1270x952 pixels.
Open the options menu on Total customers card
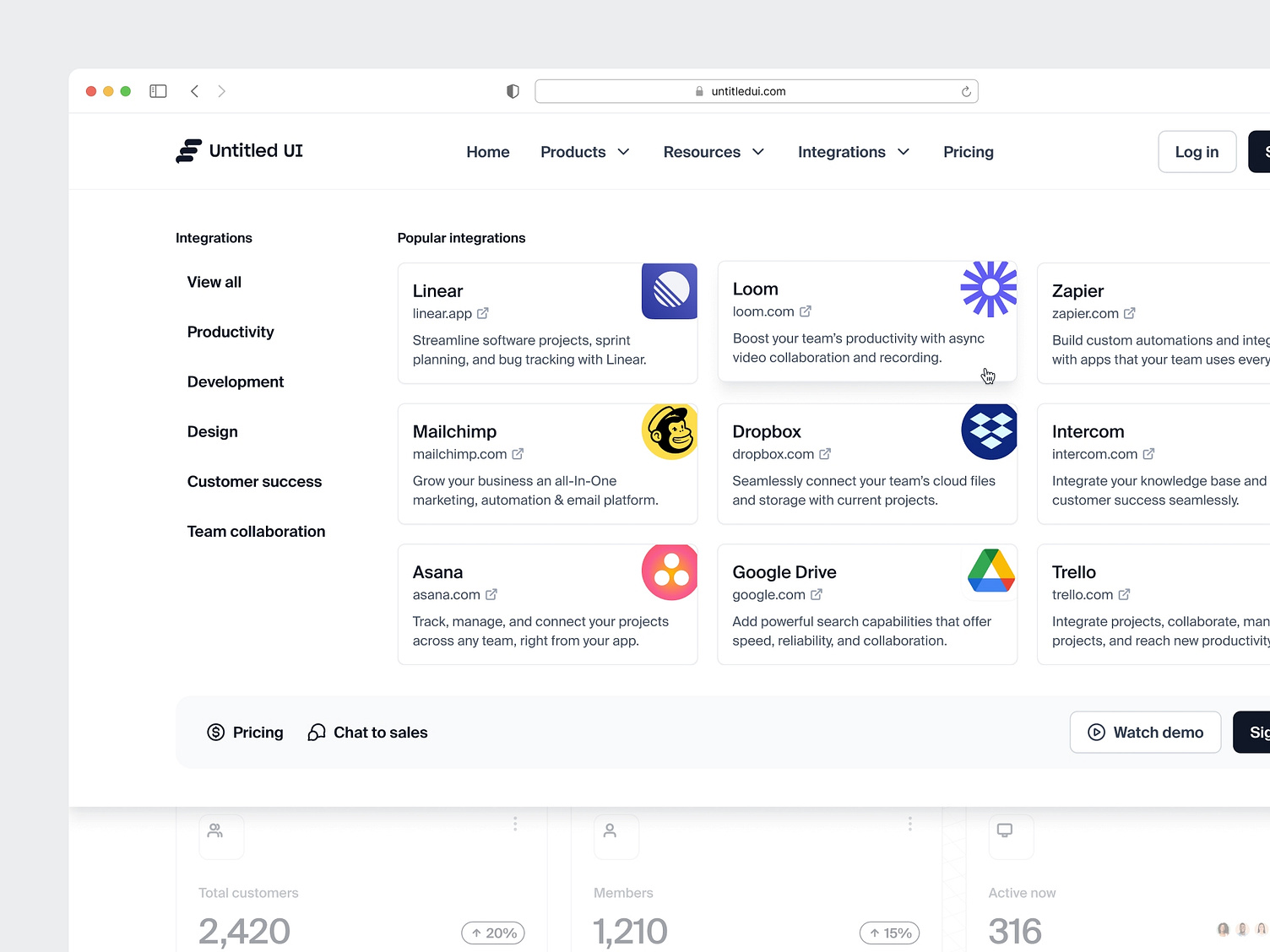[x=515, y=824]
